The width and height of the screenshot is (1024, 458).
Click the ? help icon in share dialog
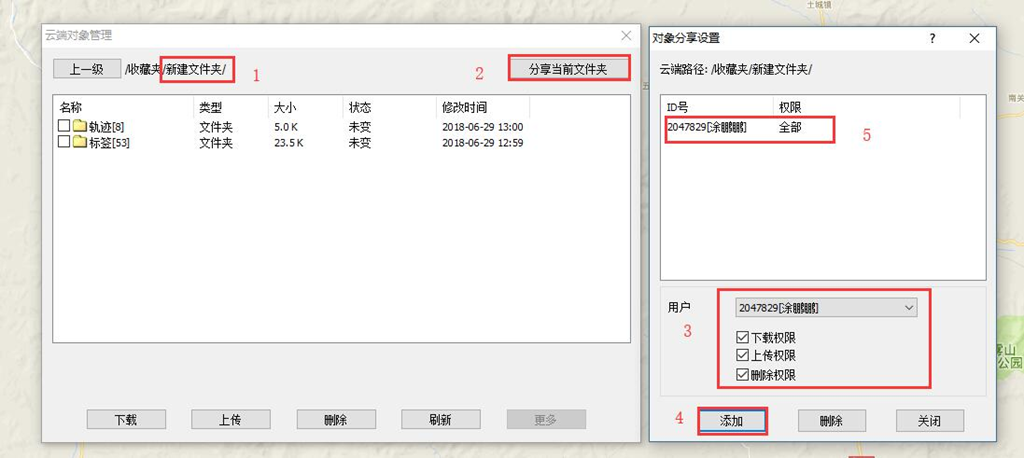click(x=933, y=38)
